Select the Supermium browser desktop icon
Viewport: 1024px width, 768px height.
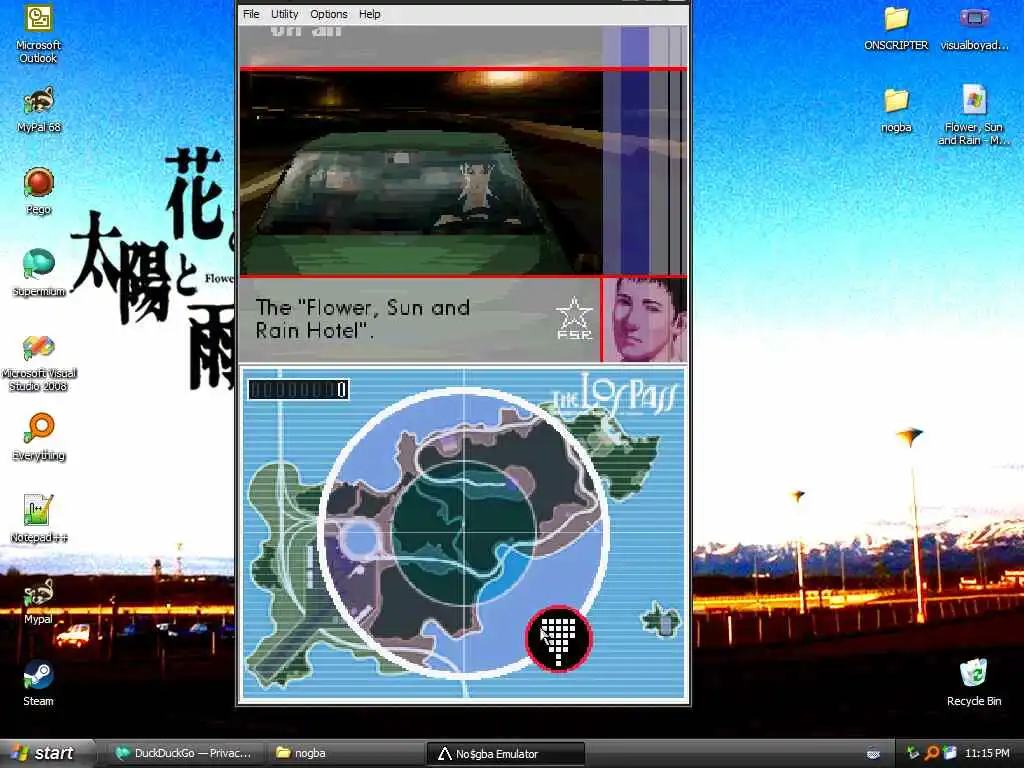pos(38,273)
